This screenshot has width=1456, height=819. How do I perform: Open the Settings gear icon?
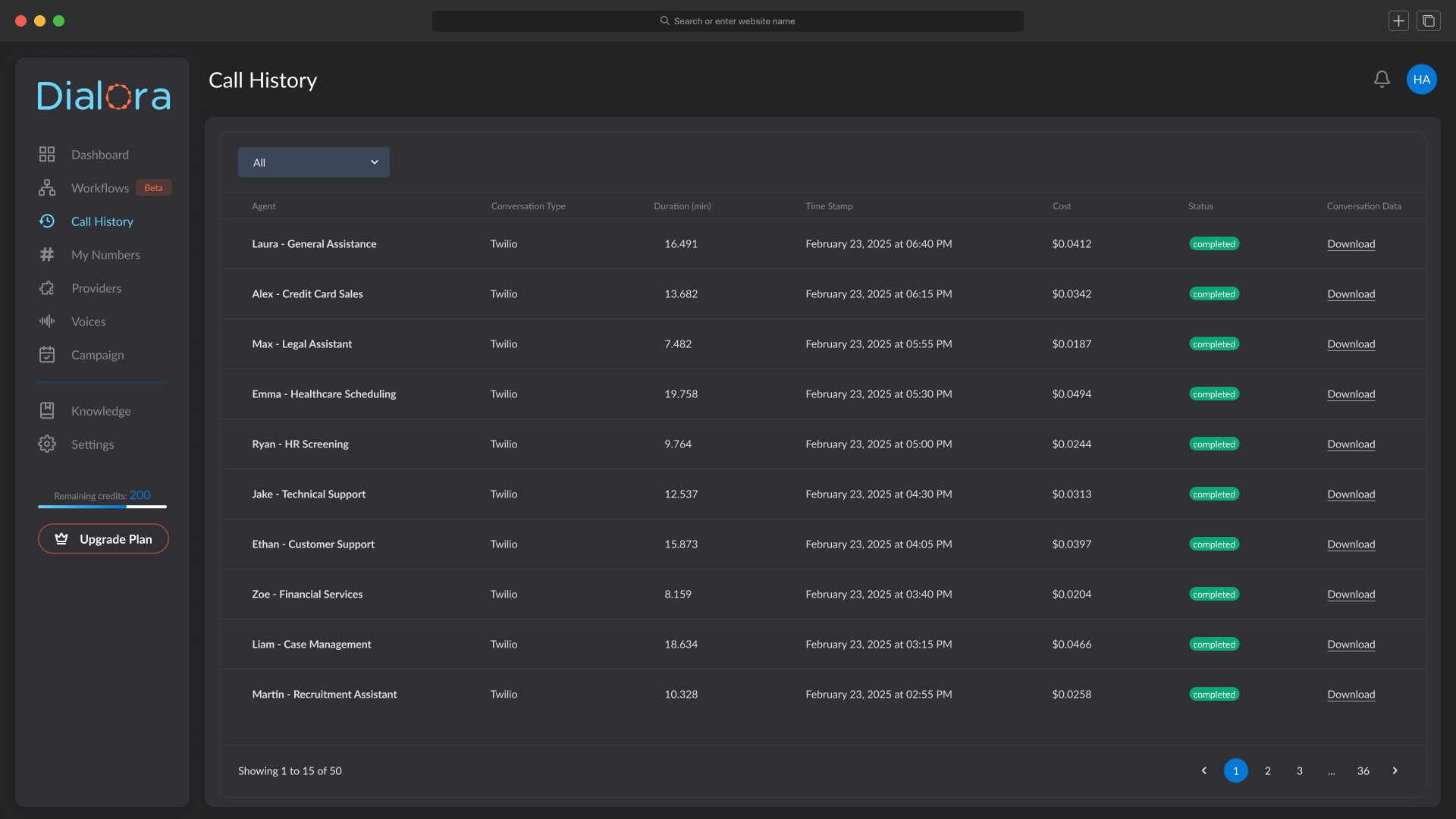(47, 444)
